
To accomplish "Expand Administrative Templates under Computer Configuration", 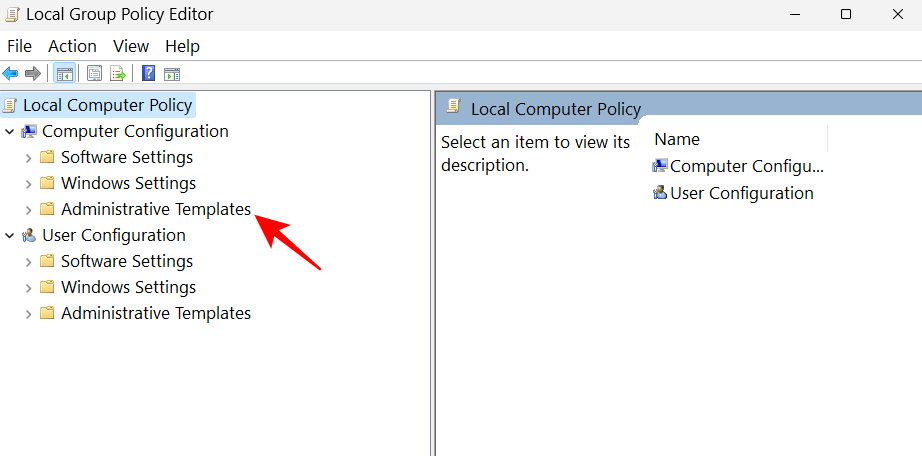I will point(28,210).
